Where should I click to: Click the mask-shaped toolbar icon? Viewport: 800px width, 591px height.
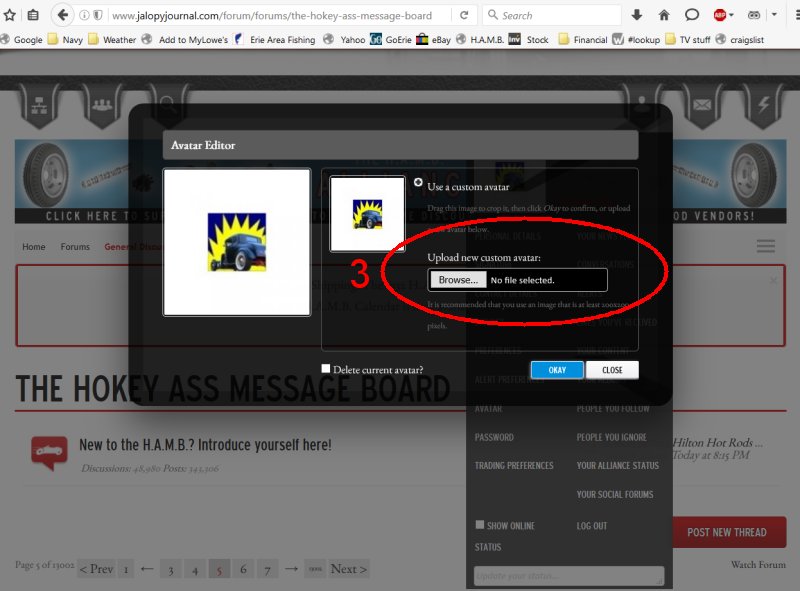754,15
